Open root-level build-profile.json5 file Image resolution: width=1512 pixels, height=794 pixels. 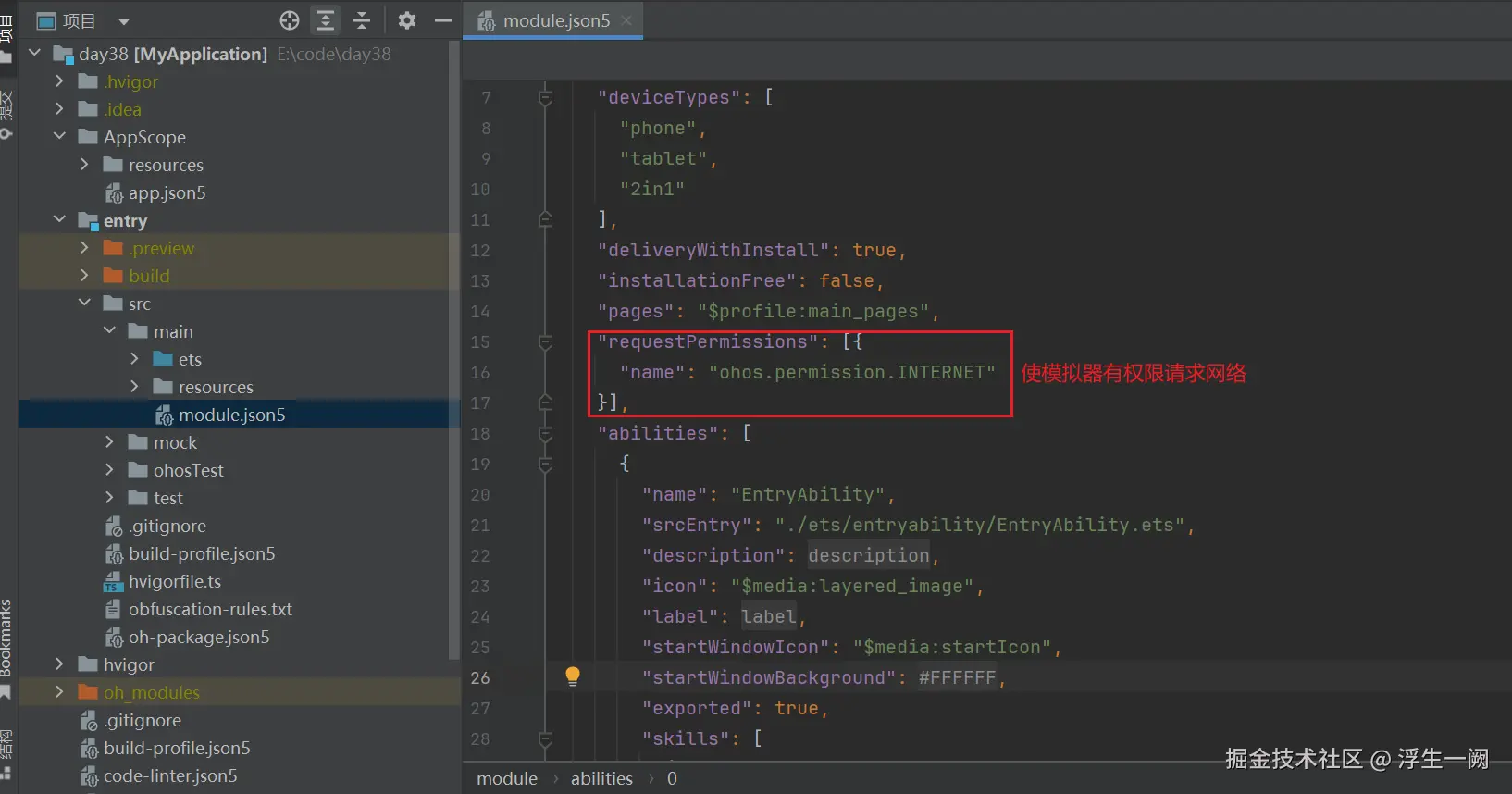pos(177,748)
